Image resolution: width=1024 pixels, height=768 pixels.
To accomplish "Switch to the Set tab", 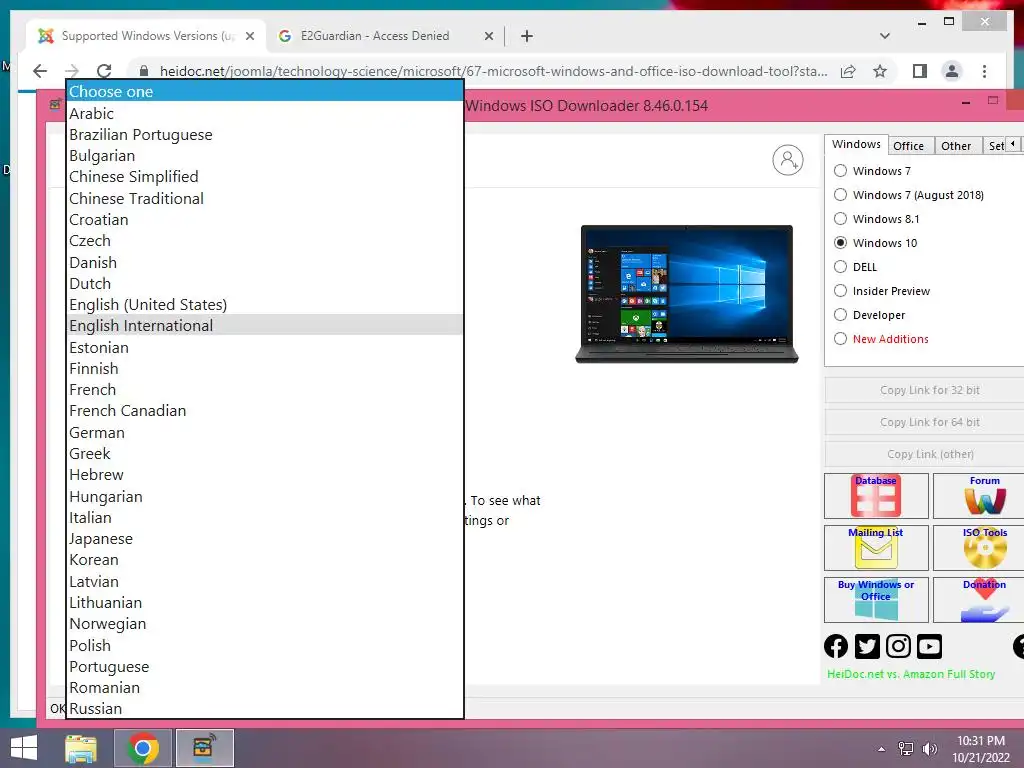I will pyautogui.click(x=995, y=146).
